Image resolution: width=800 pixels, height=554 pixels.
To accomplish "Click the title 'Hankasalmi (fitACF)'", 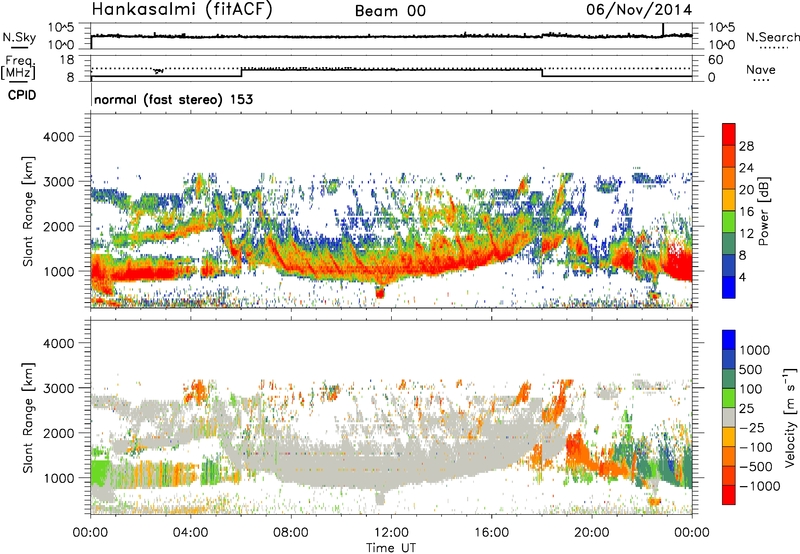I will 182,10.
